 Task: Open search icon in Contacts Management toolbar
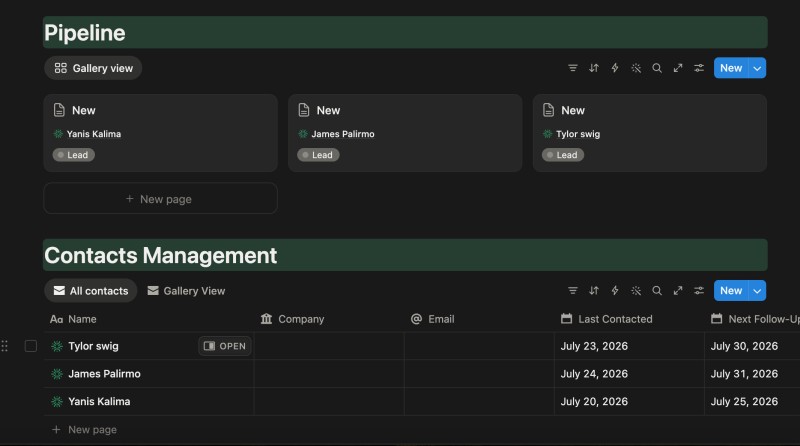coord(657,290)
